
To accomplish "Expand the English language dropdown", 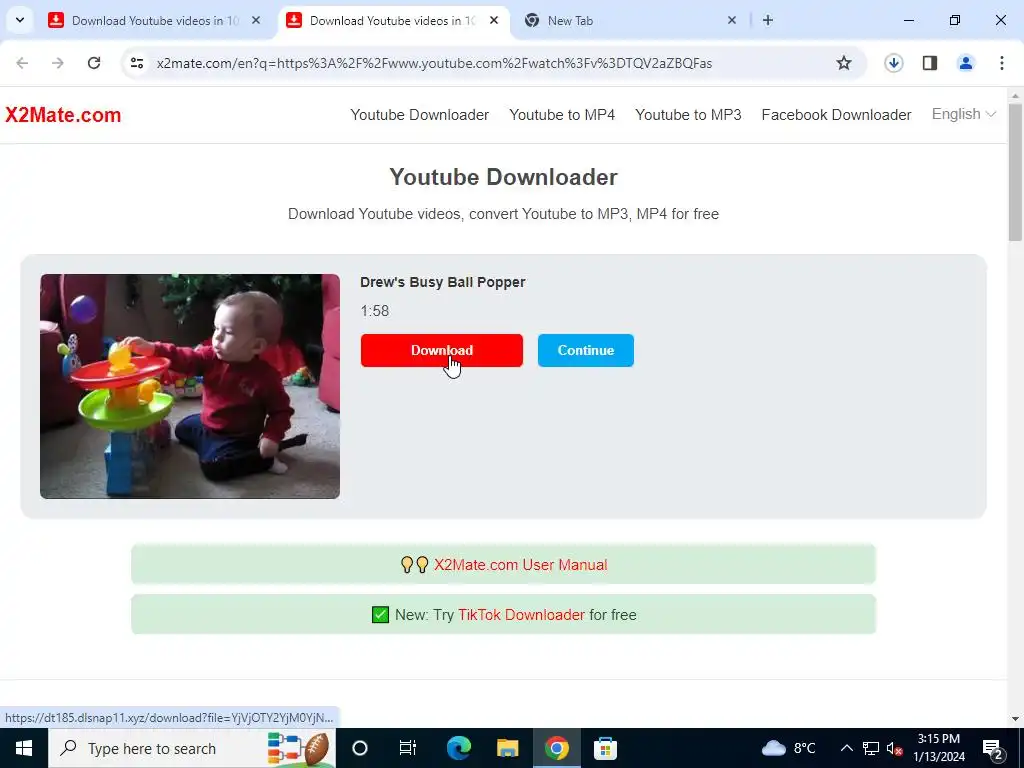I will tap(963, 114).
